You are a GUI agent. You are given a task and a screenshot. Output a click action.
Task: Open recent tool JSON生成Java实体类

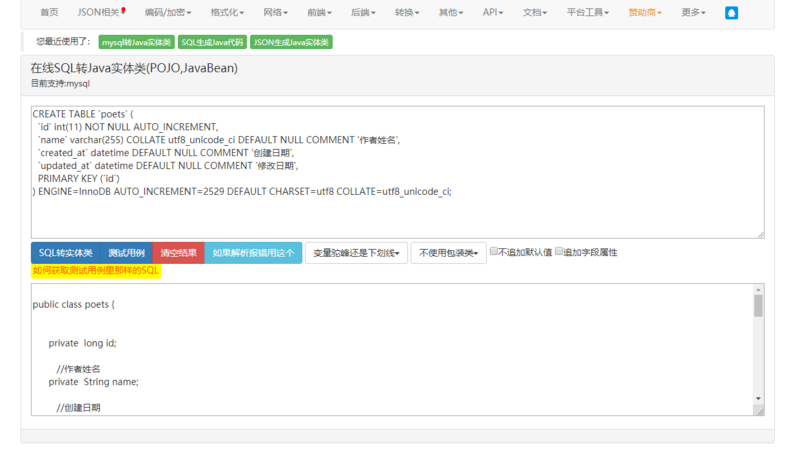(291, 42)
